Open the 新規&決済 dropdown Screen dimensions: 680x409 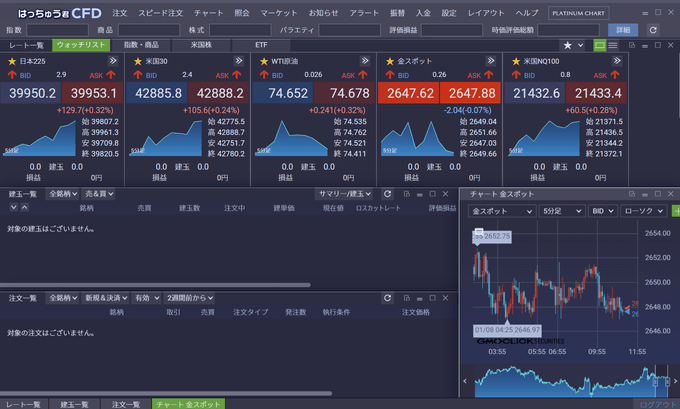(x=106, y=298)
